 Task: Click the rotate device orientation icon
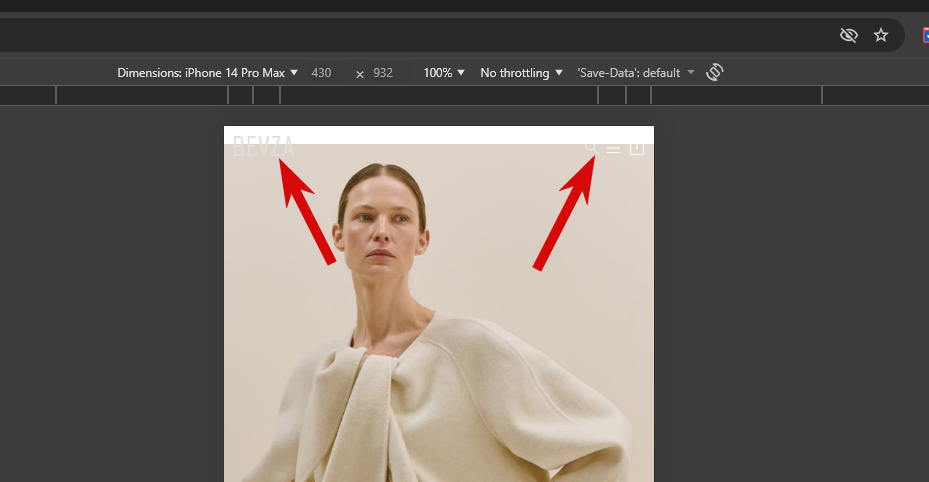715,72
